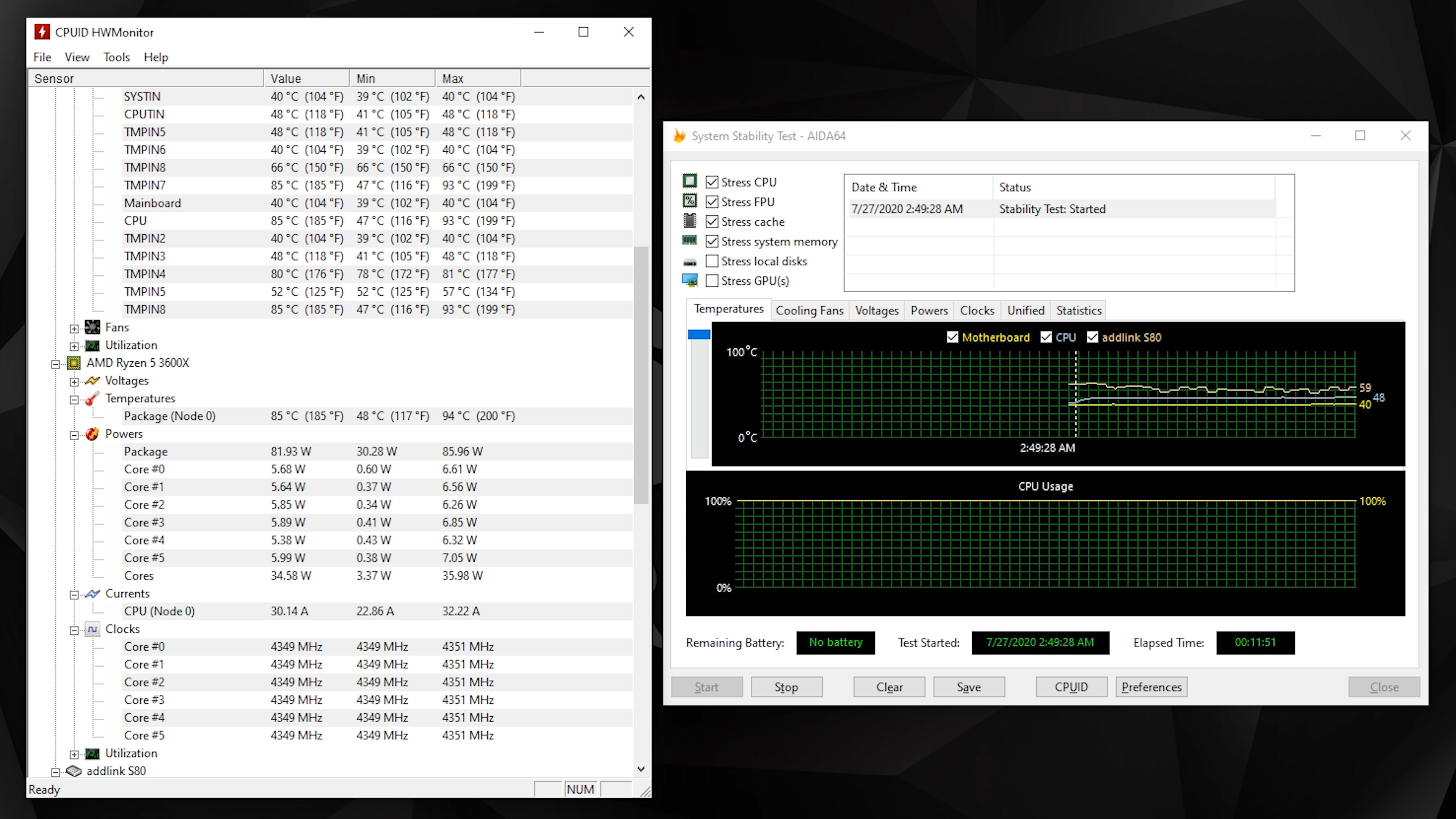Uncheck Stress system memory
Screen dimensions: 1456x819
[x=712, y=242]
